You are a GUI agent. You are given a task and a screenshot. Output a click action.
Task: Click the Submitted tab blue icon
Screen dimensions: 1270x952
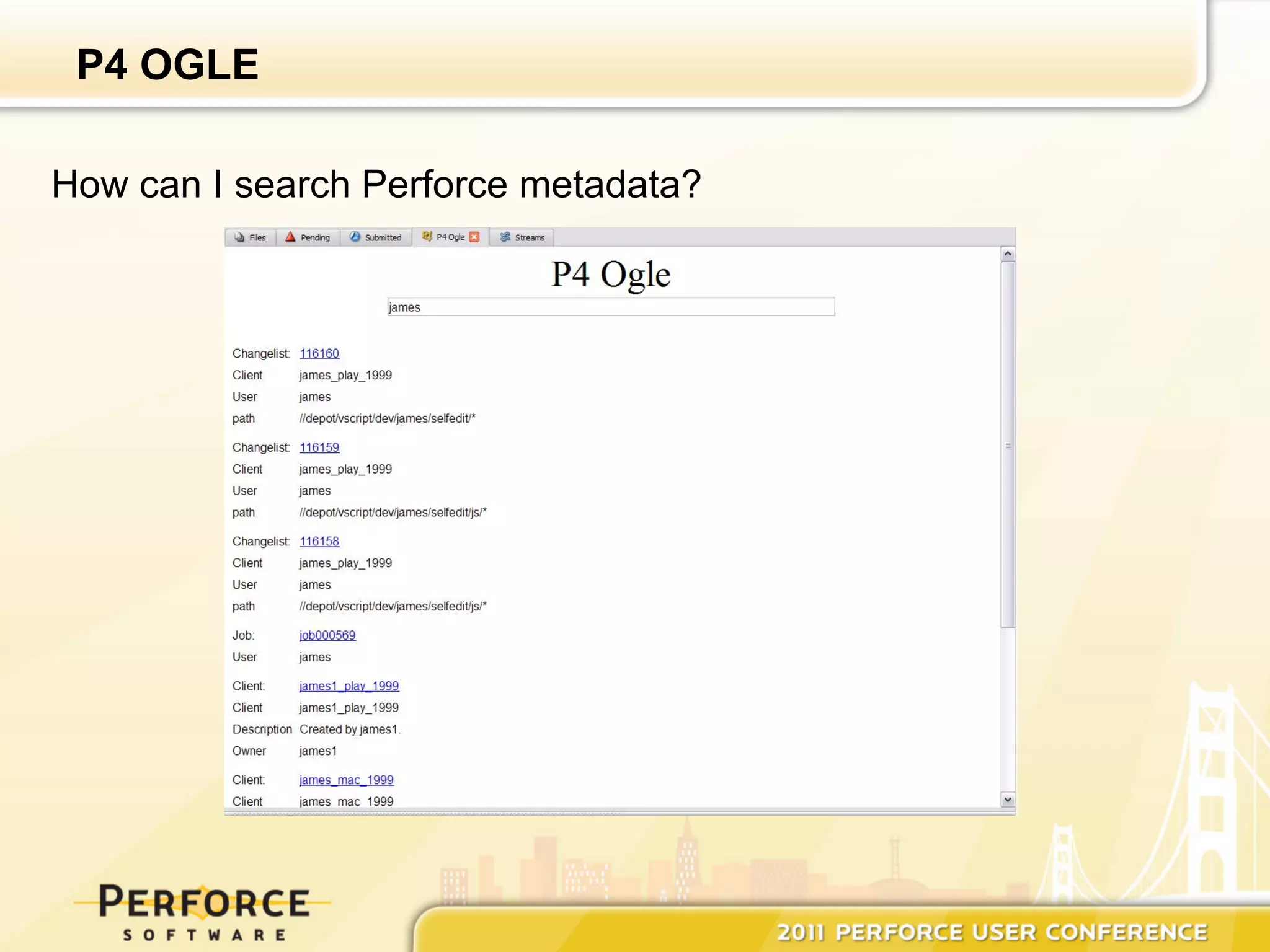coord(355,237)
